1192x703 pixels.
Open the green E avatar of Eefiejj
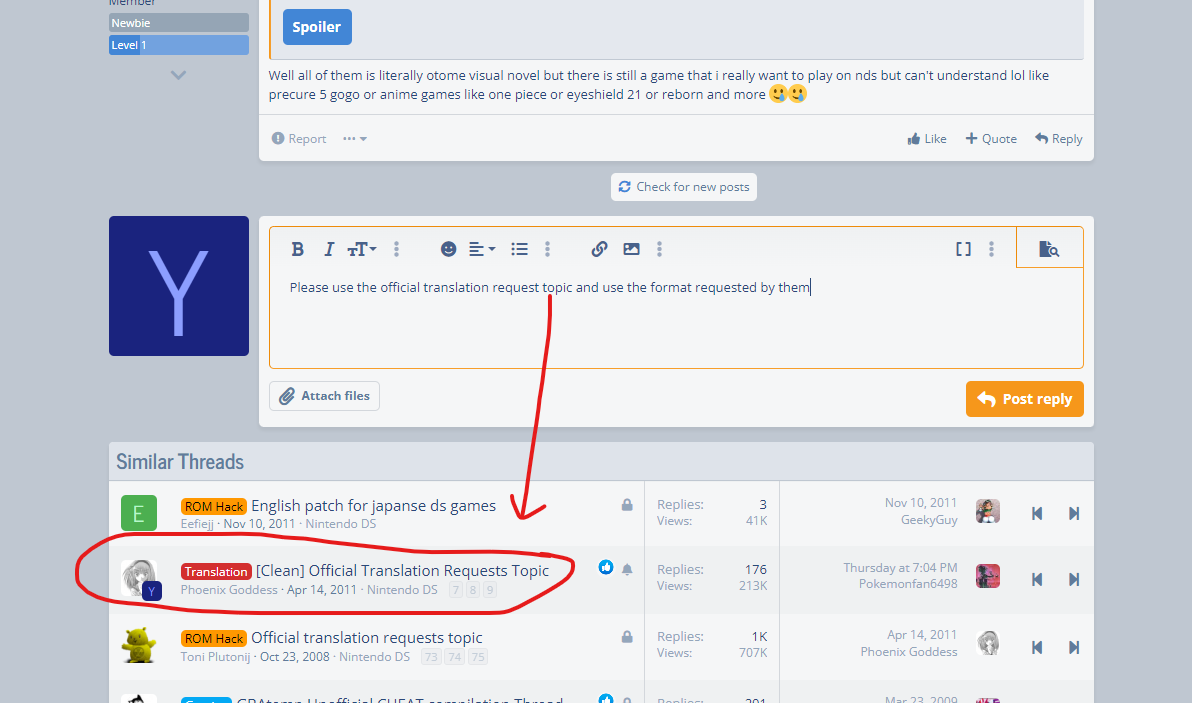click(138, 513)
